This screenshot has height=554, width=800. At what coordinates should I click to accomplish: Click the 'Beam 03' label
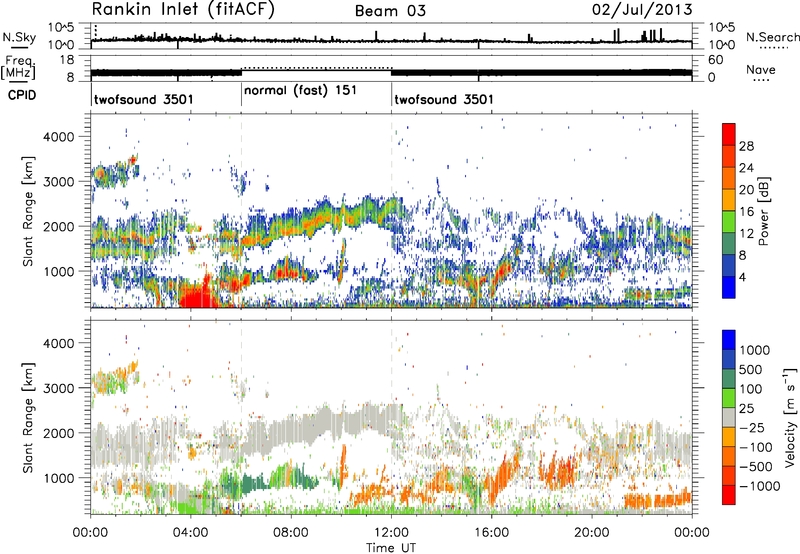pyautogui.click(x=390, y=11)
